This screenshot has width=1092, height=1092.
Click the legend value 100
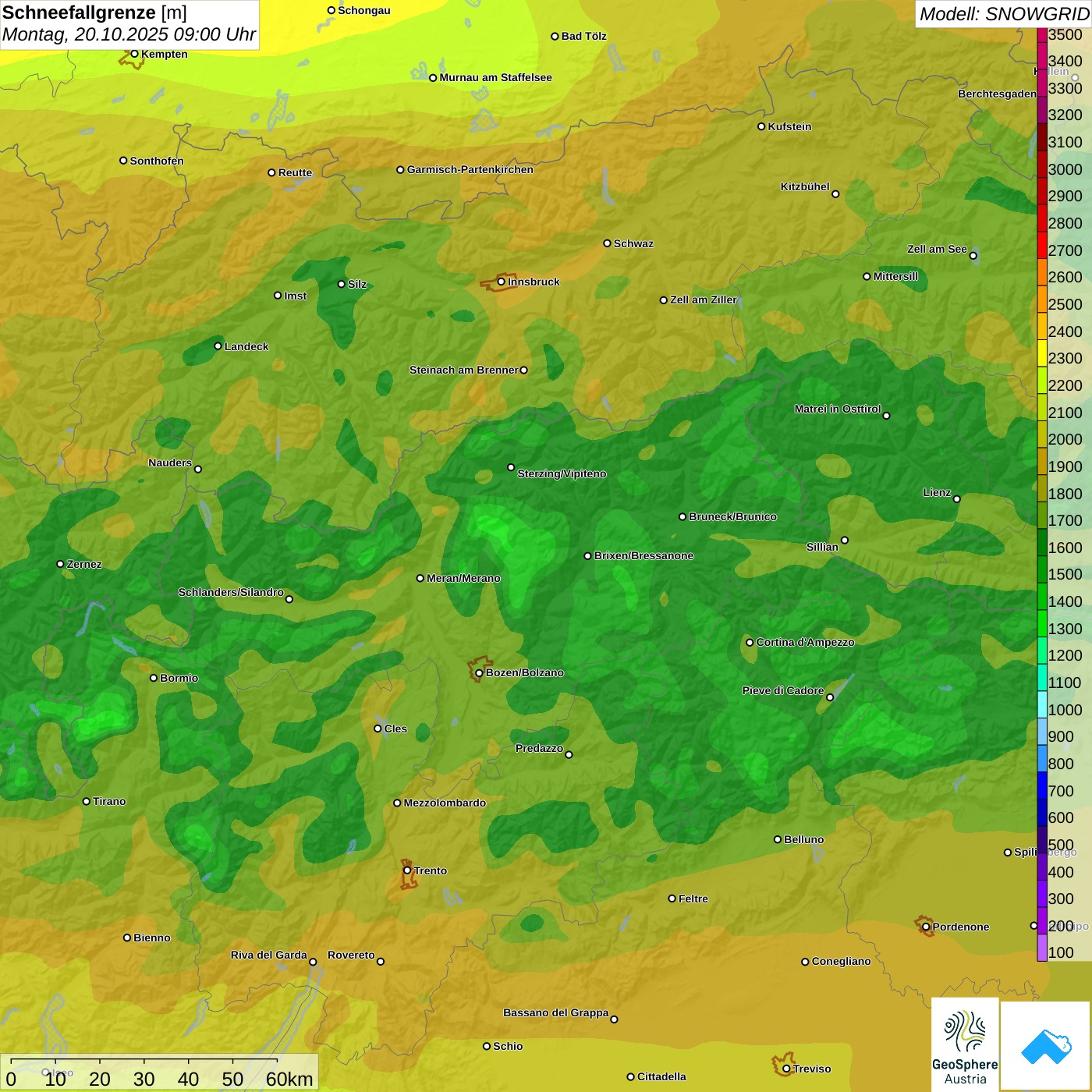point(1061,952)
